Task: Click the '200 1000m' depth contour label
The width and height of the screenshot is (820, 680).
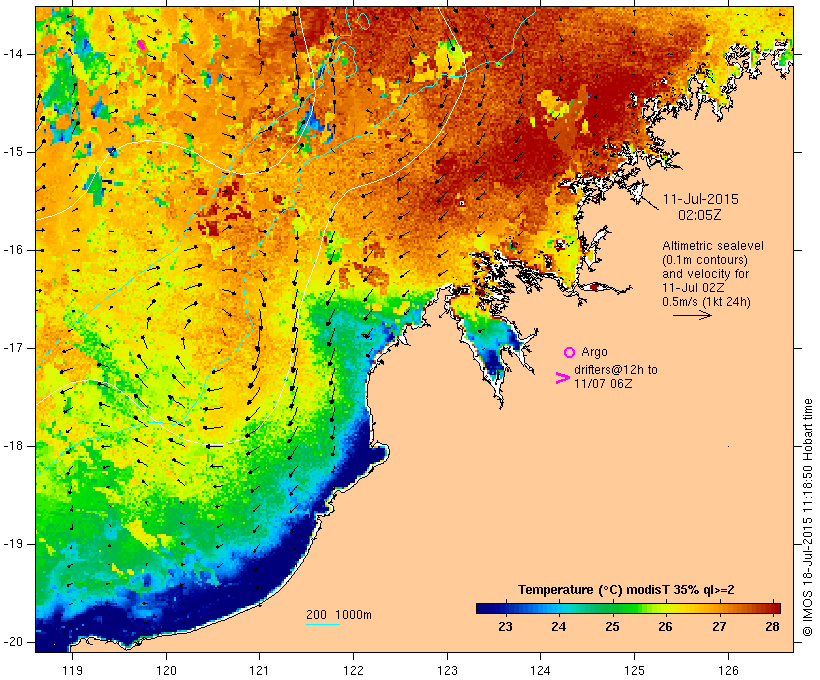Action: coord(339,615)
